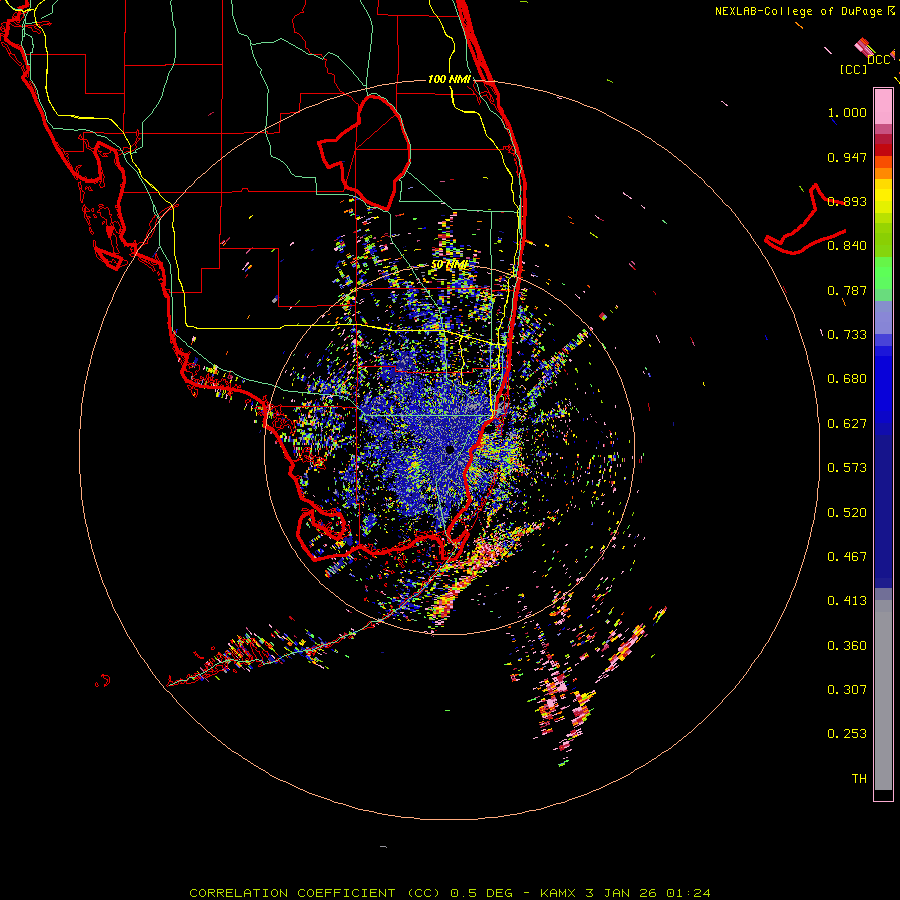Click the 0.413 legend value
The image size is (900, 900).
click(x=847, y=601)
